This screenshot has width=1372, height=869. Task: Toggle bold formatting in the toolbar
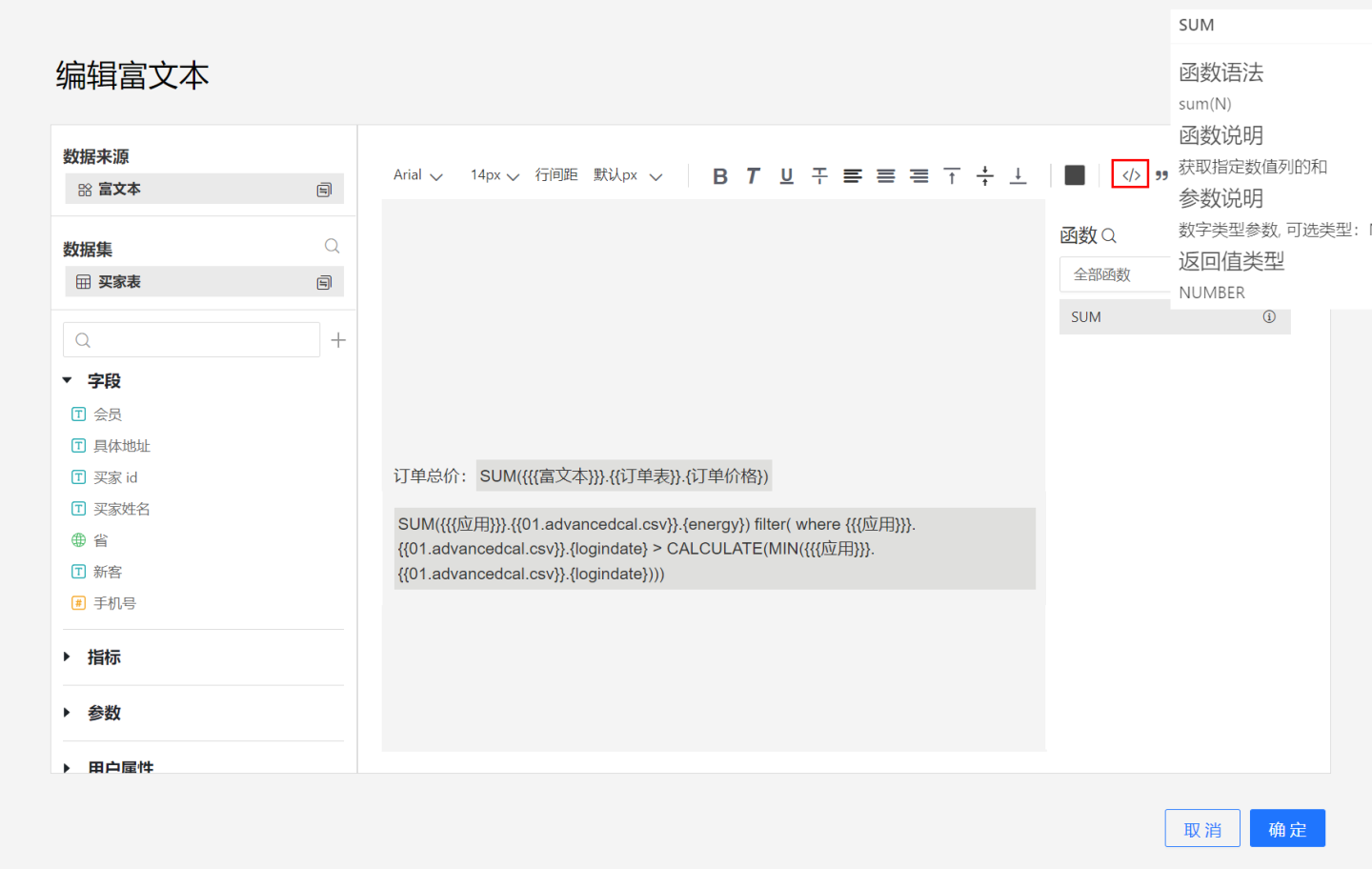coord(720,176)
